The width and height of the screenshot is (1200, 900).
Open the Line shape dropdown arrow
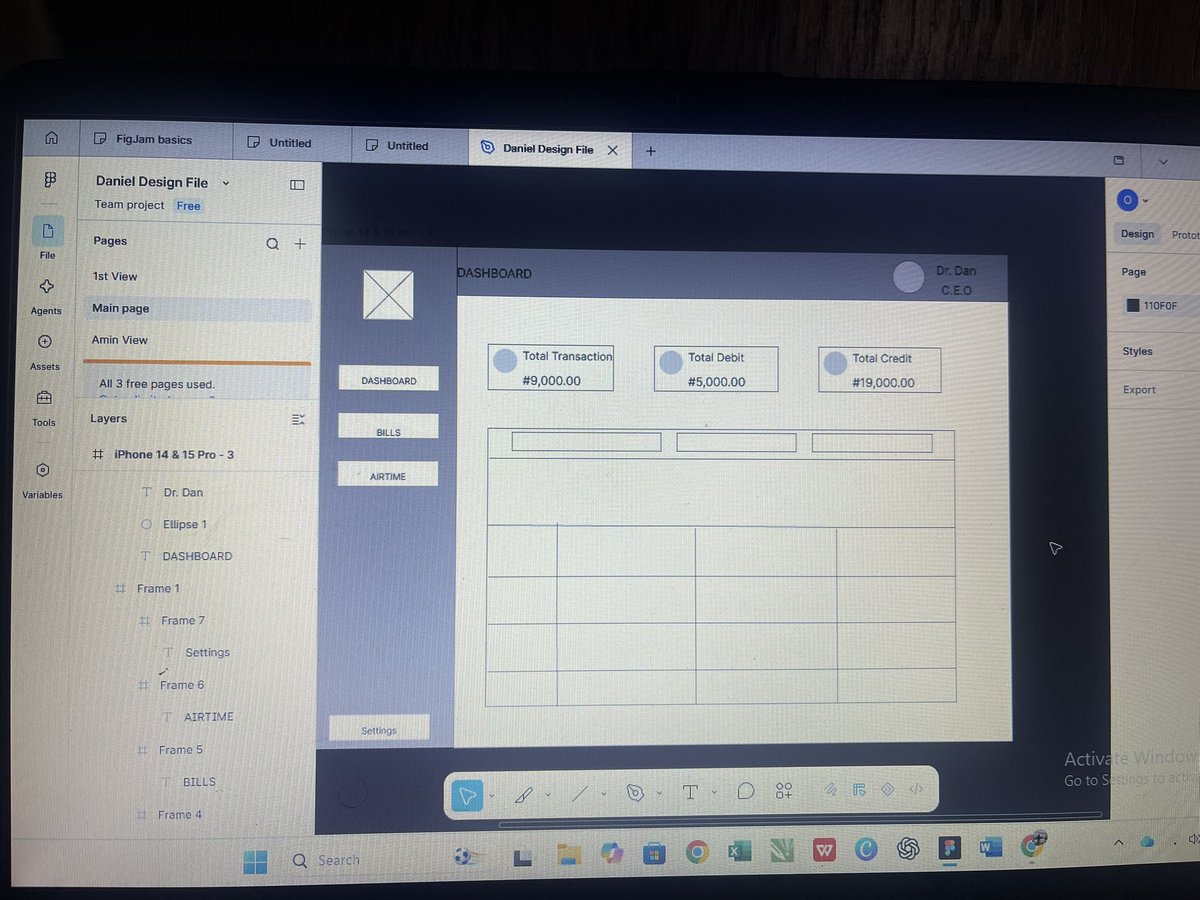(604, 794)
